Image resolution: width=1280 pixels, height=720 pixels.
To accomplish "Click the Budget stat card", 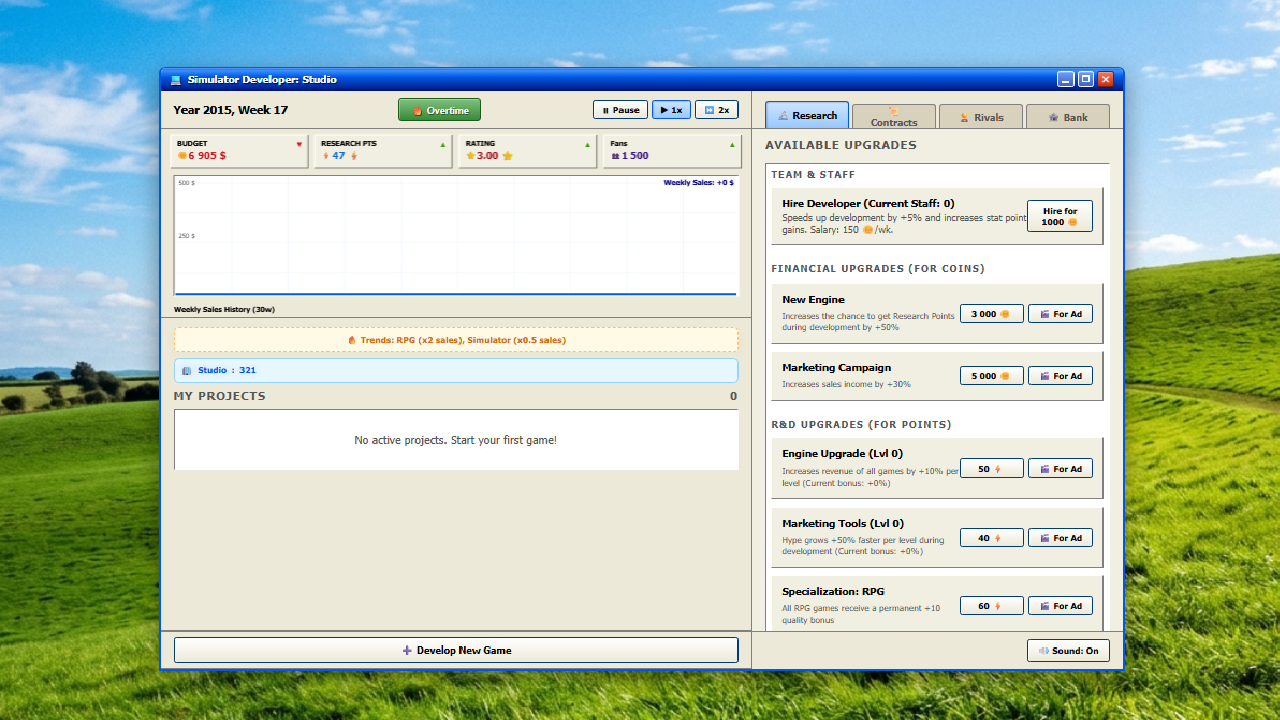I will pyautogui.click(x=239, y=151).
